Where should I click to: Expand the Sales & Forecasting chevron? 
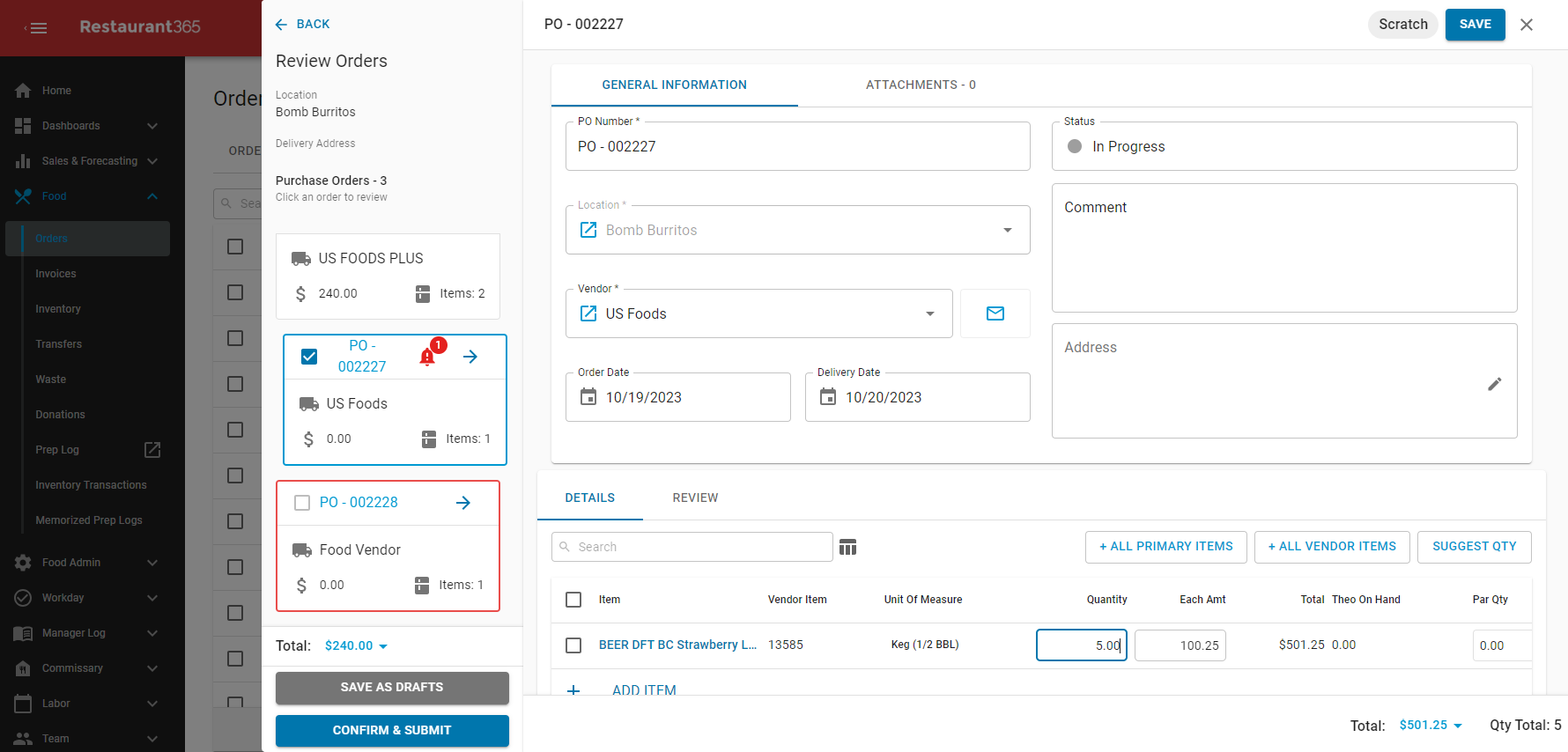[x=152, y=161]
